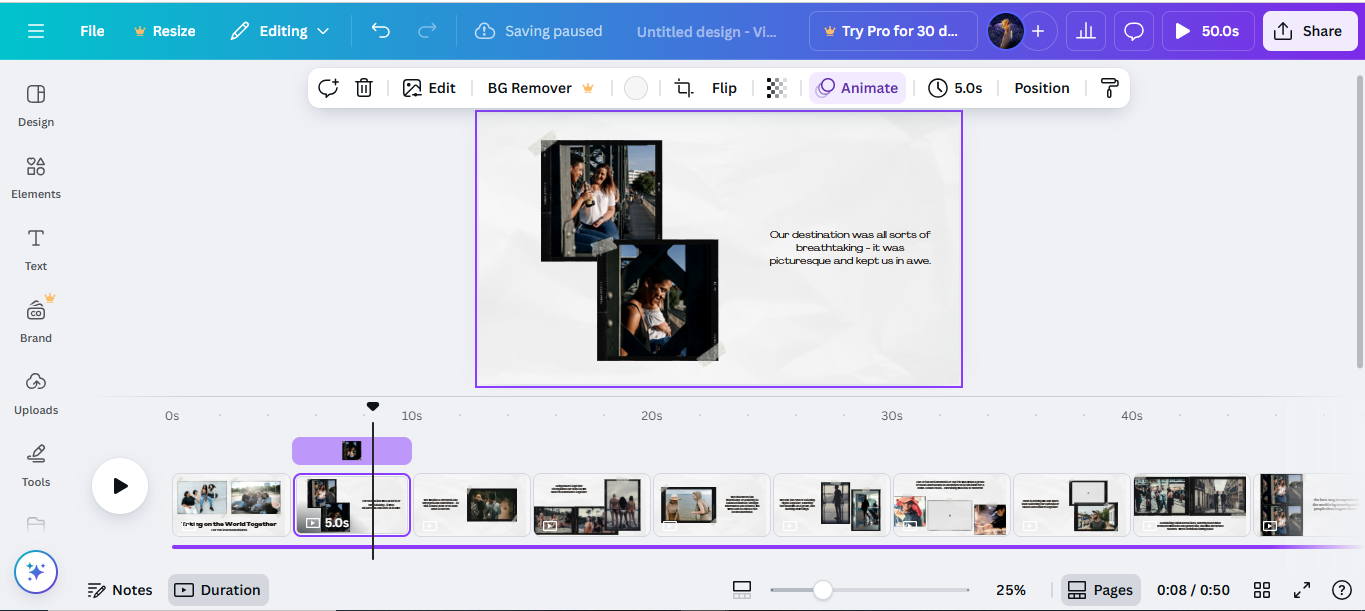Open the Resize menu

coord(164,31)
